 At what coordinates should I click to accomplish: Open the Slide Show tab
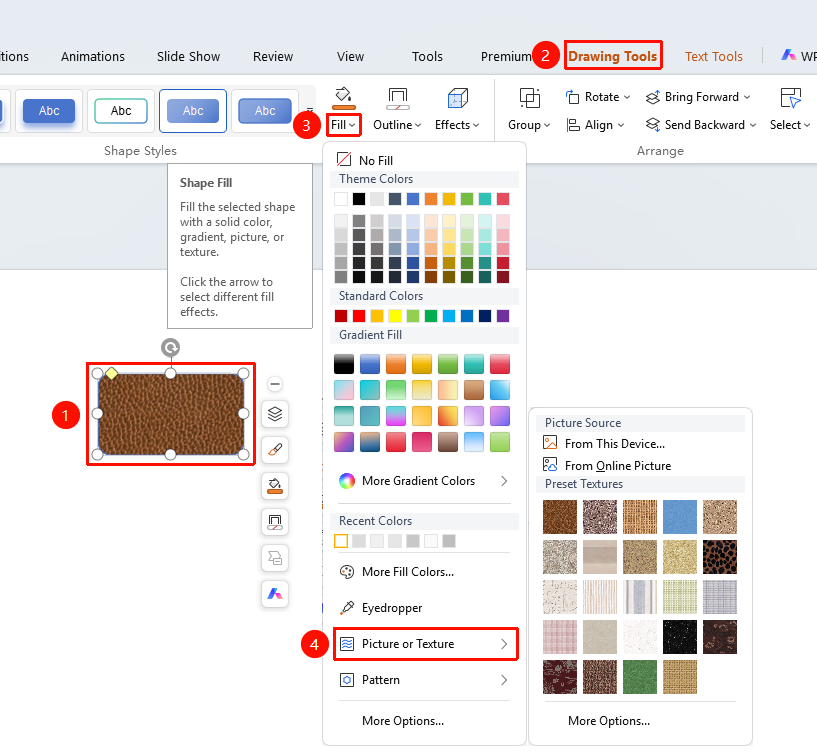tap(189, 56)
